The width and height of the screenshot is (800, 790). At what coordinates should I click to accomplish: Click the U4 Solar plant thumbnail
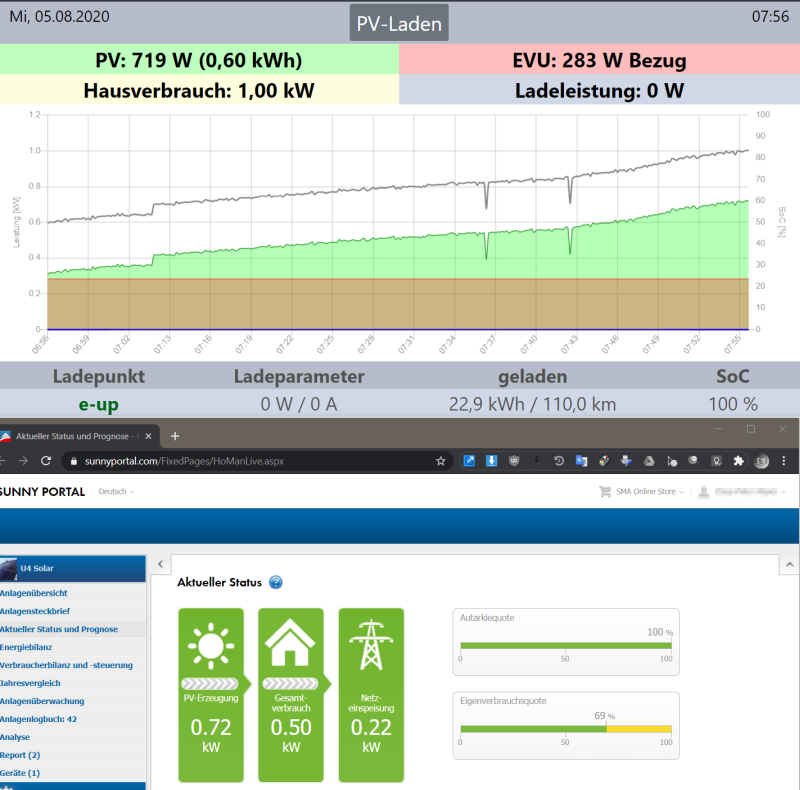[8, 569]
